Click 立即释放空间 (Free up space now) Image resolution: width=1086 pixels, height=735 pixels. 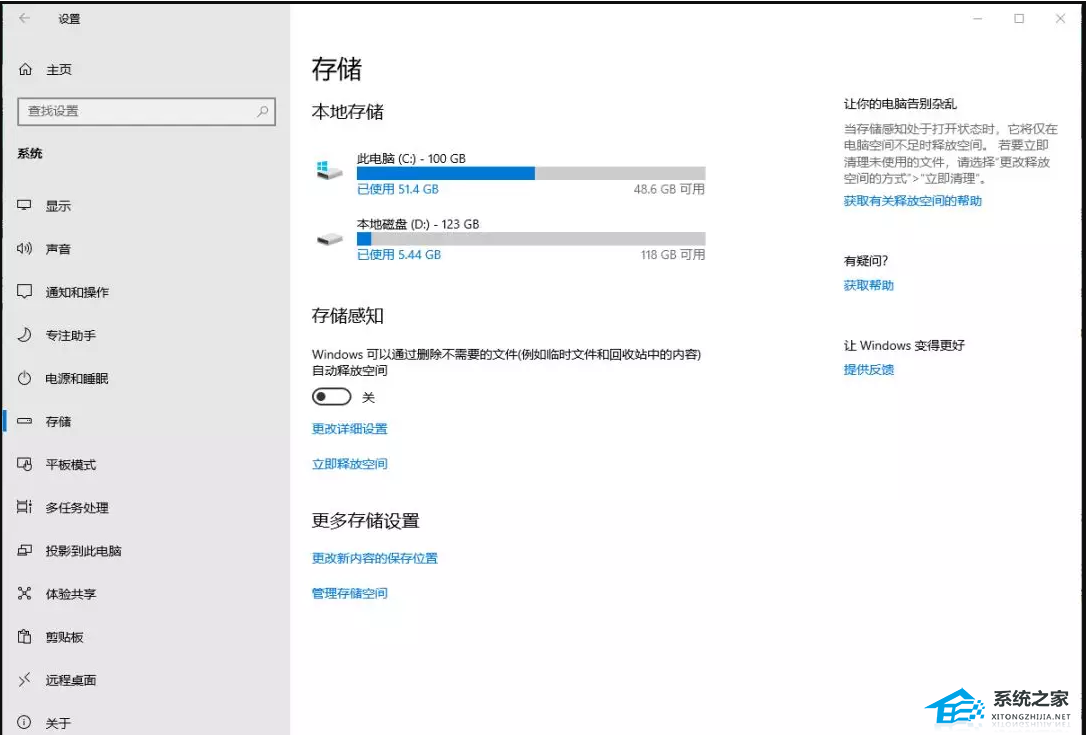tap(349, 463)
